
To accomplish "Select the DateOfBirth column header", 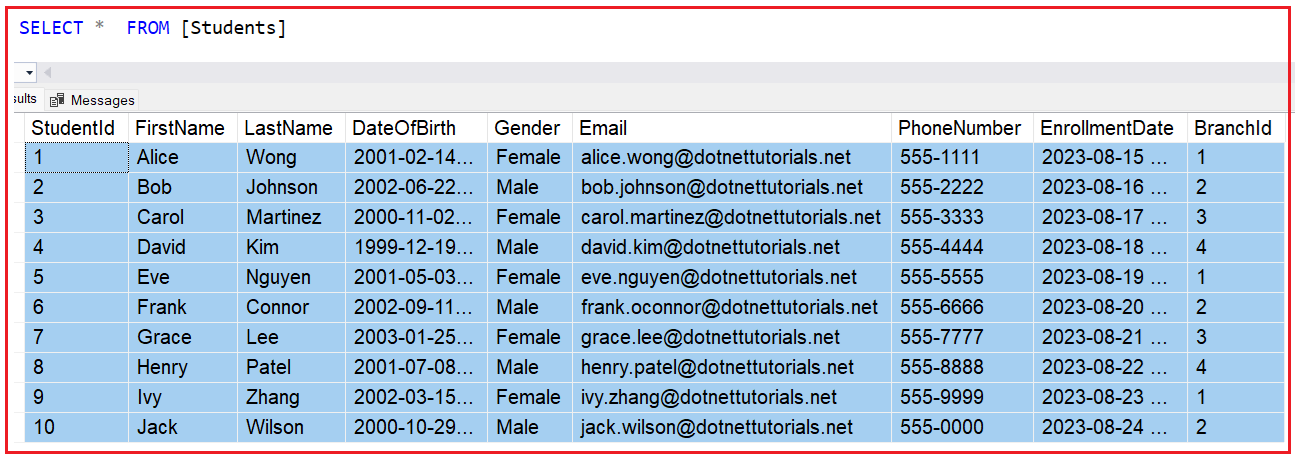I will tap(416, 128).
